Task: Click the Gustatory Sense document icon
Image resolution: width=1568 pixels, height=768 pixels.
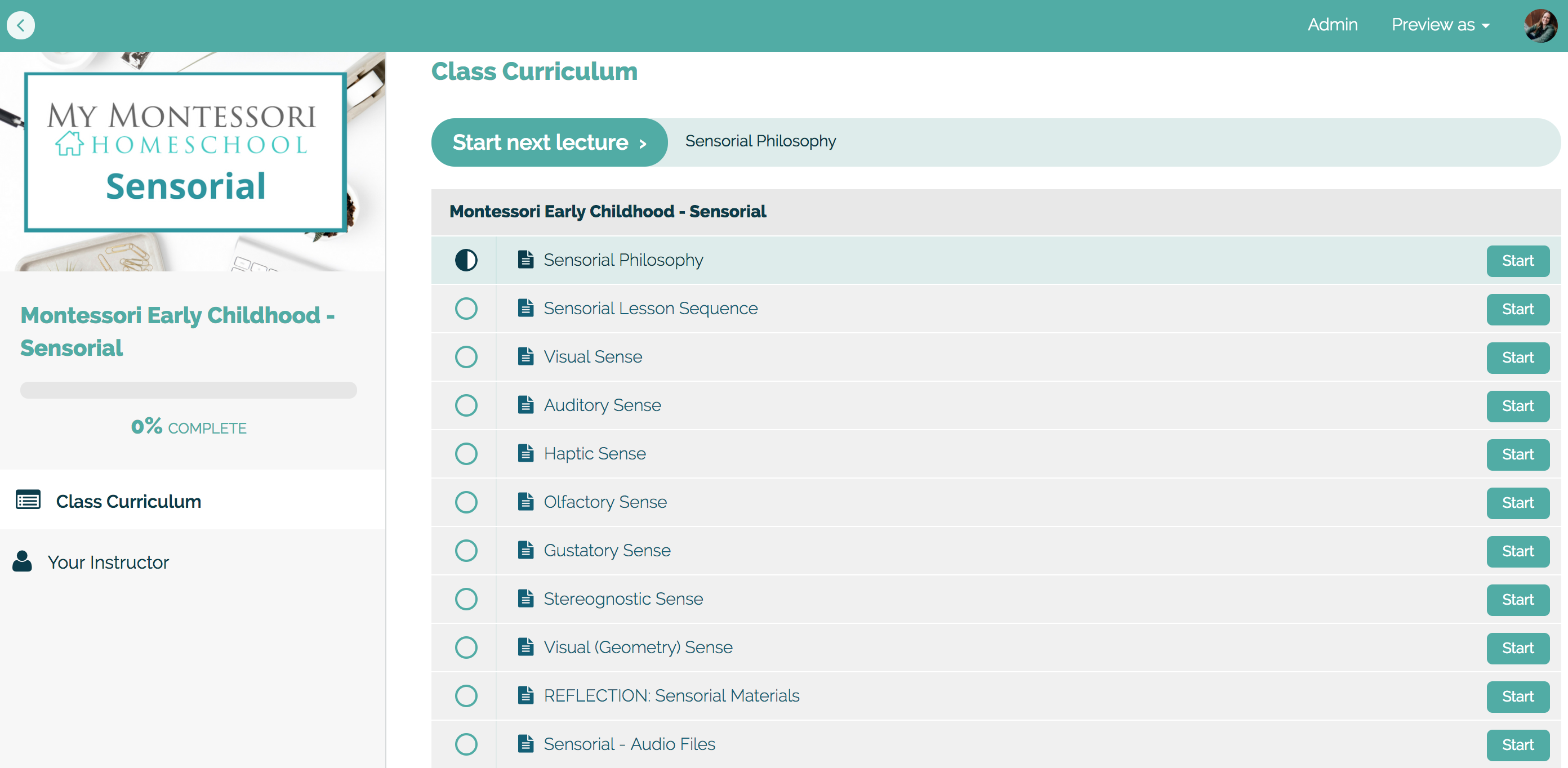Action: 526,550
